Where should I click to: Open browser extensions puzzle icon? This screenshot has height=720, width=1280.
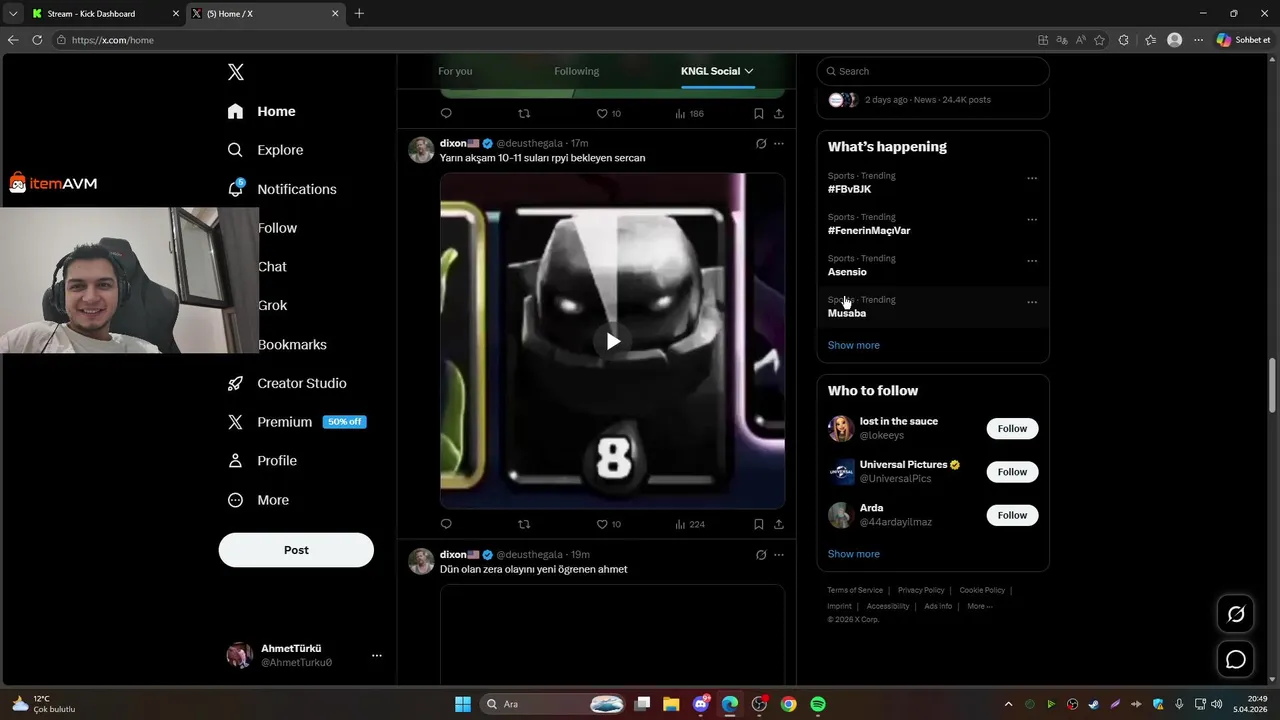pyautogui.click(x=1124, y=40)
